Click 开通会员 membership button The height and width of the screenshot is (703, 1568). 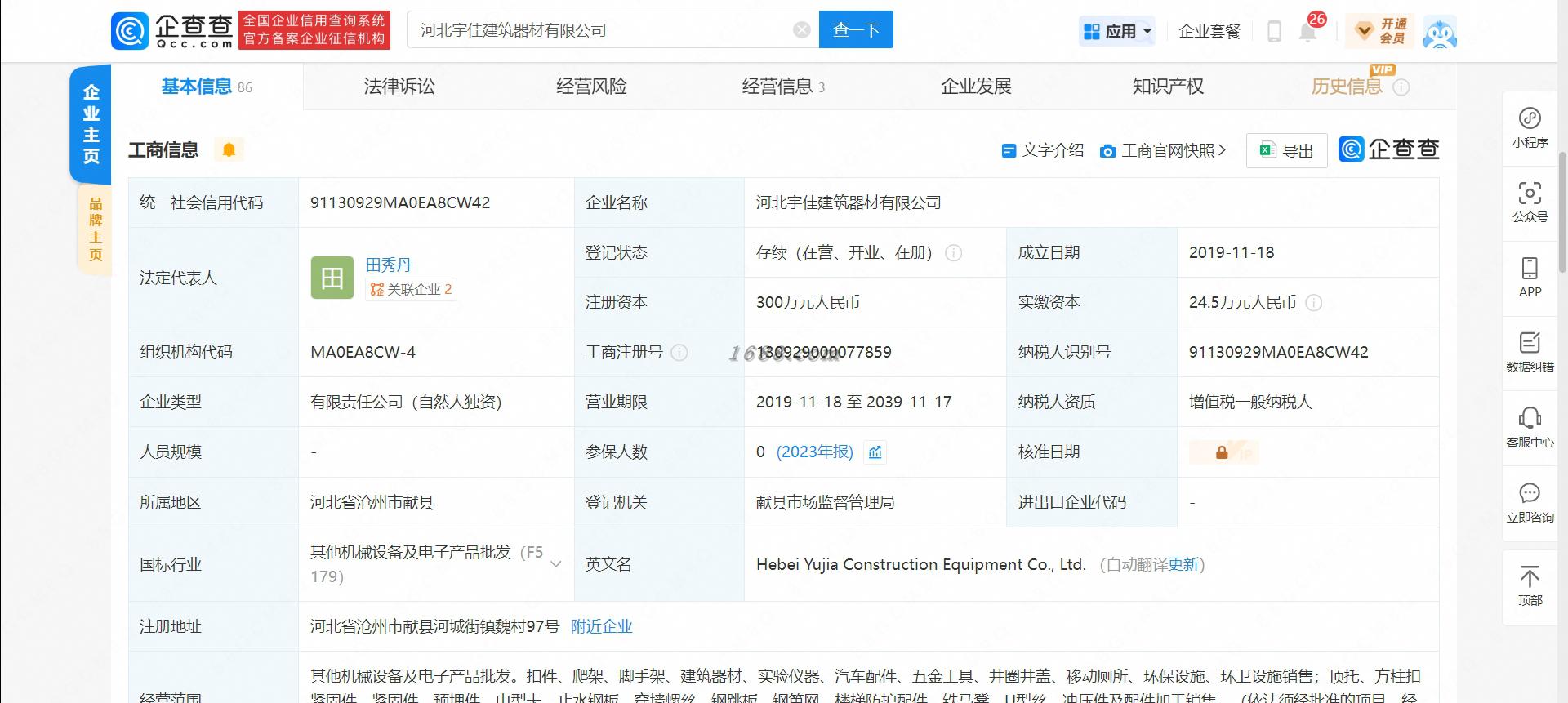1381,31
